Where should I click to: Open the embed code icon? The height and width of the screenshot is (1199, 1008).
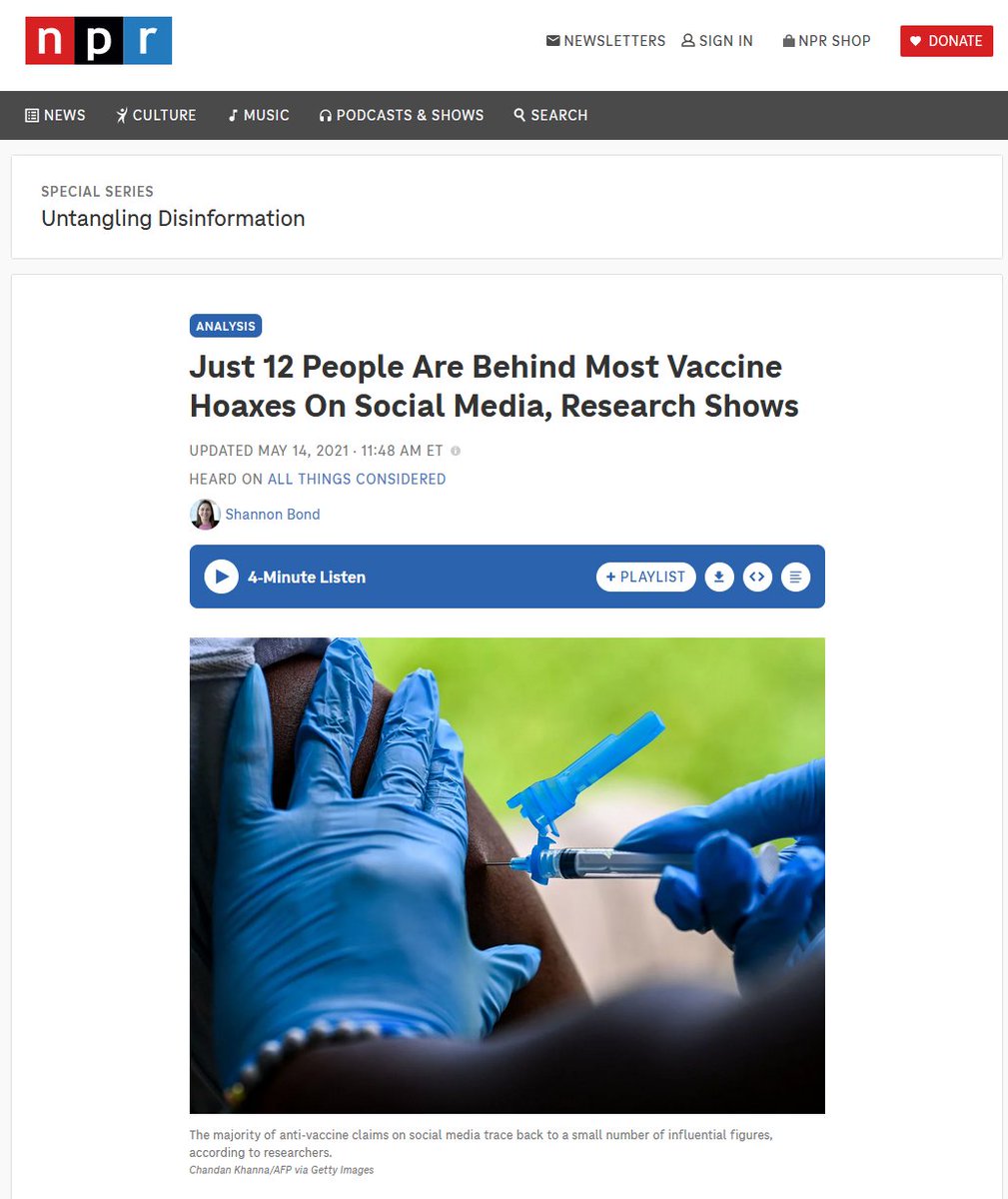point(757,577)
